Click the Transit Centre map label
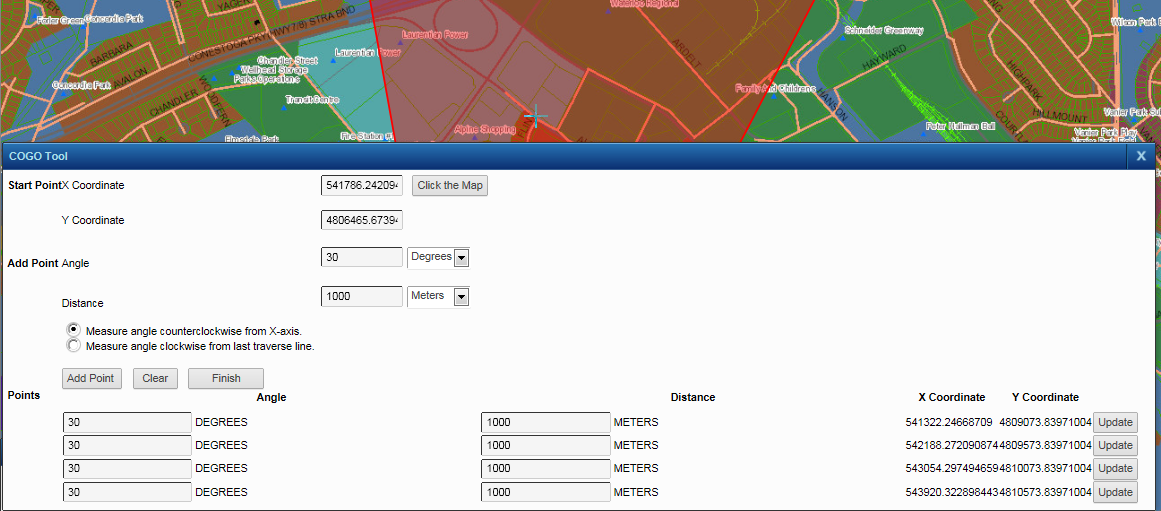 [312, 100]
